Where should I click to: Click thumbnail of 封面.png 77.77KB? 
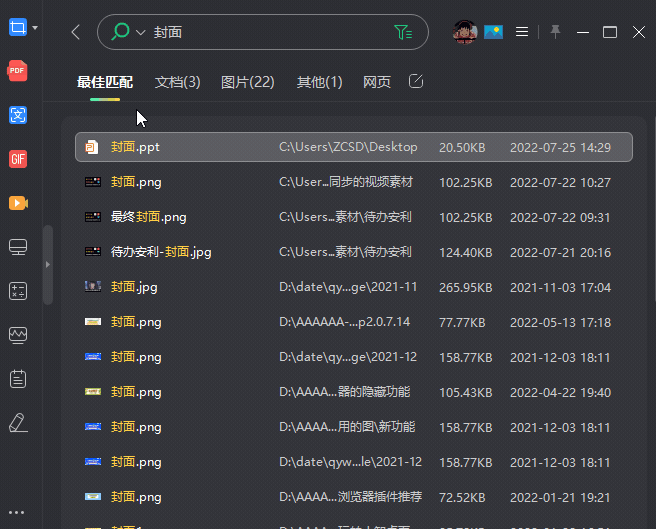click(x=93, y=321)
